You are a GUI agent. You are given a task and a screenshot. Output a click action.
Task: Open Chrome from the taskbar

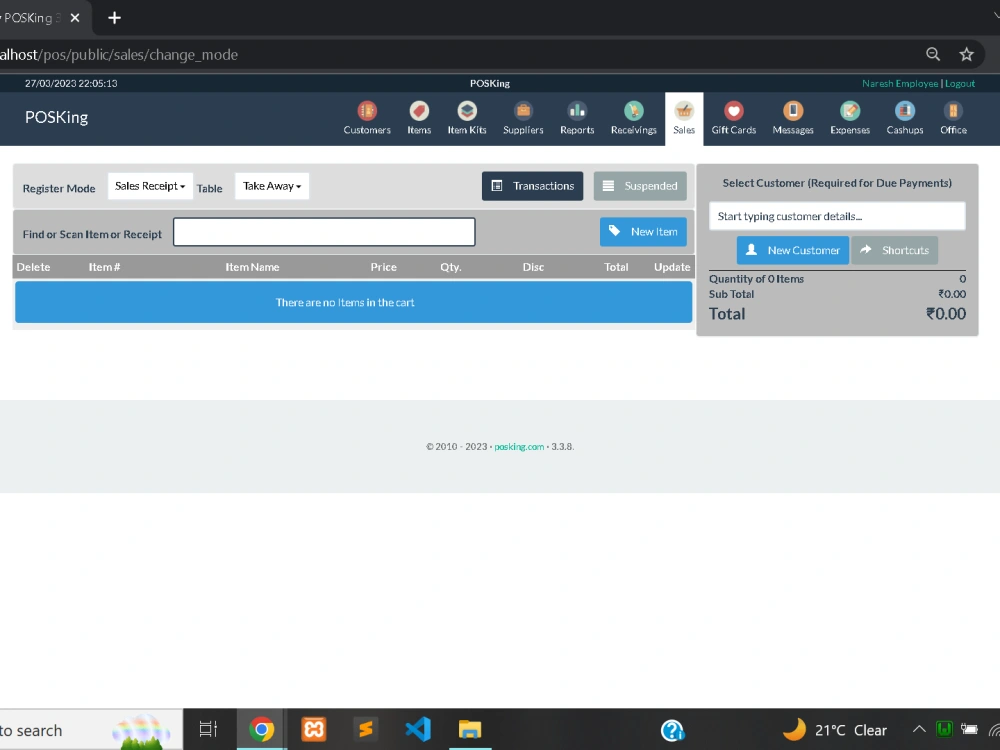point(261,729)
